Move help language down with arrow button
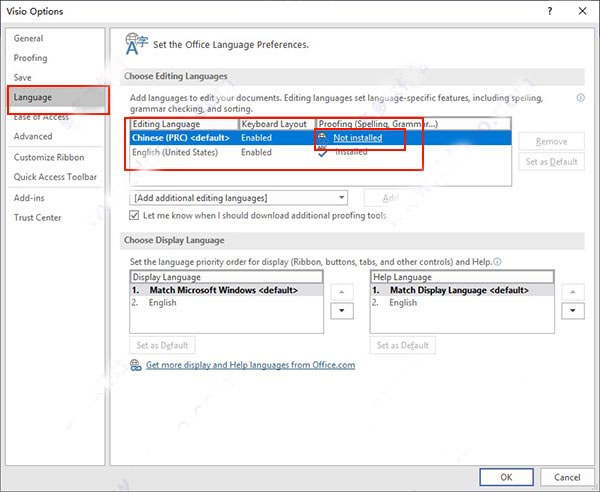 [573, 311]
